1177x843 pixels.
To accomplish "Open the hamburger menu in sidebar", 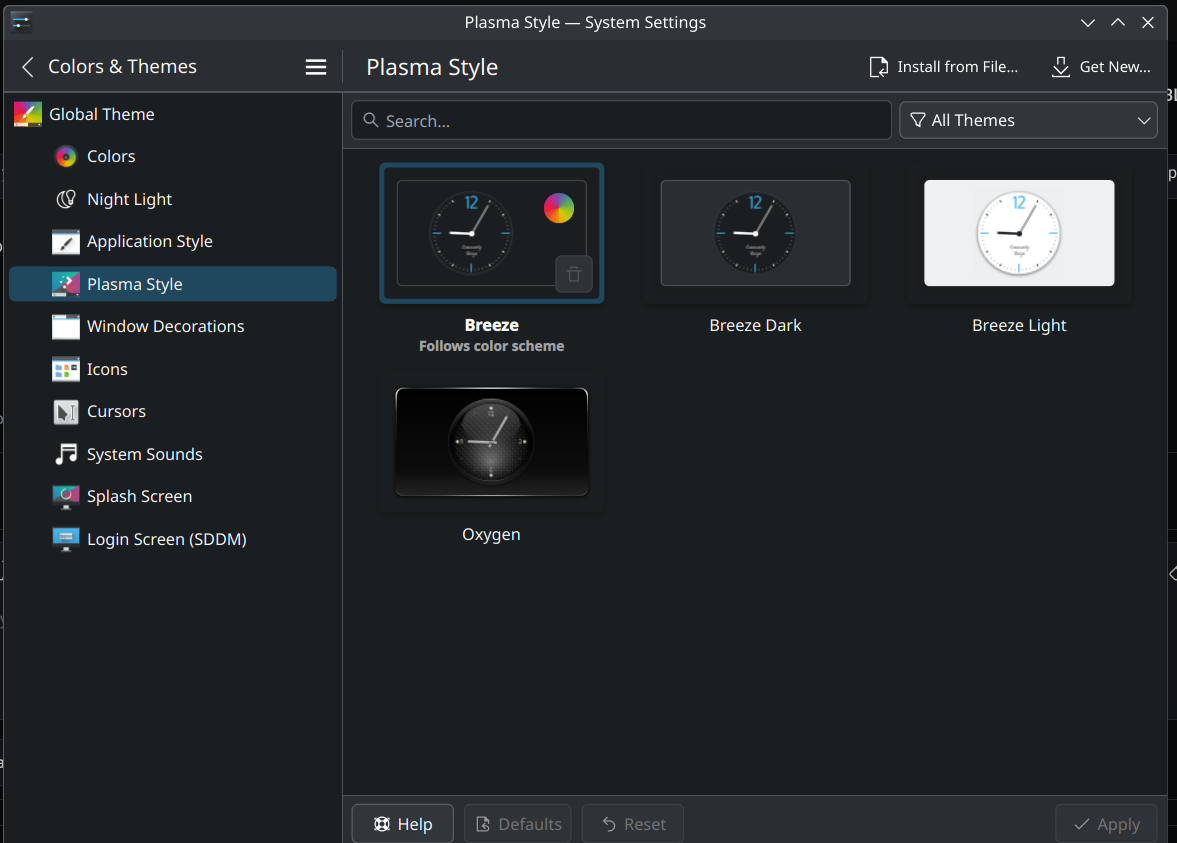I will coord(316,67).
